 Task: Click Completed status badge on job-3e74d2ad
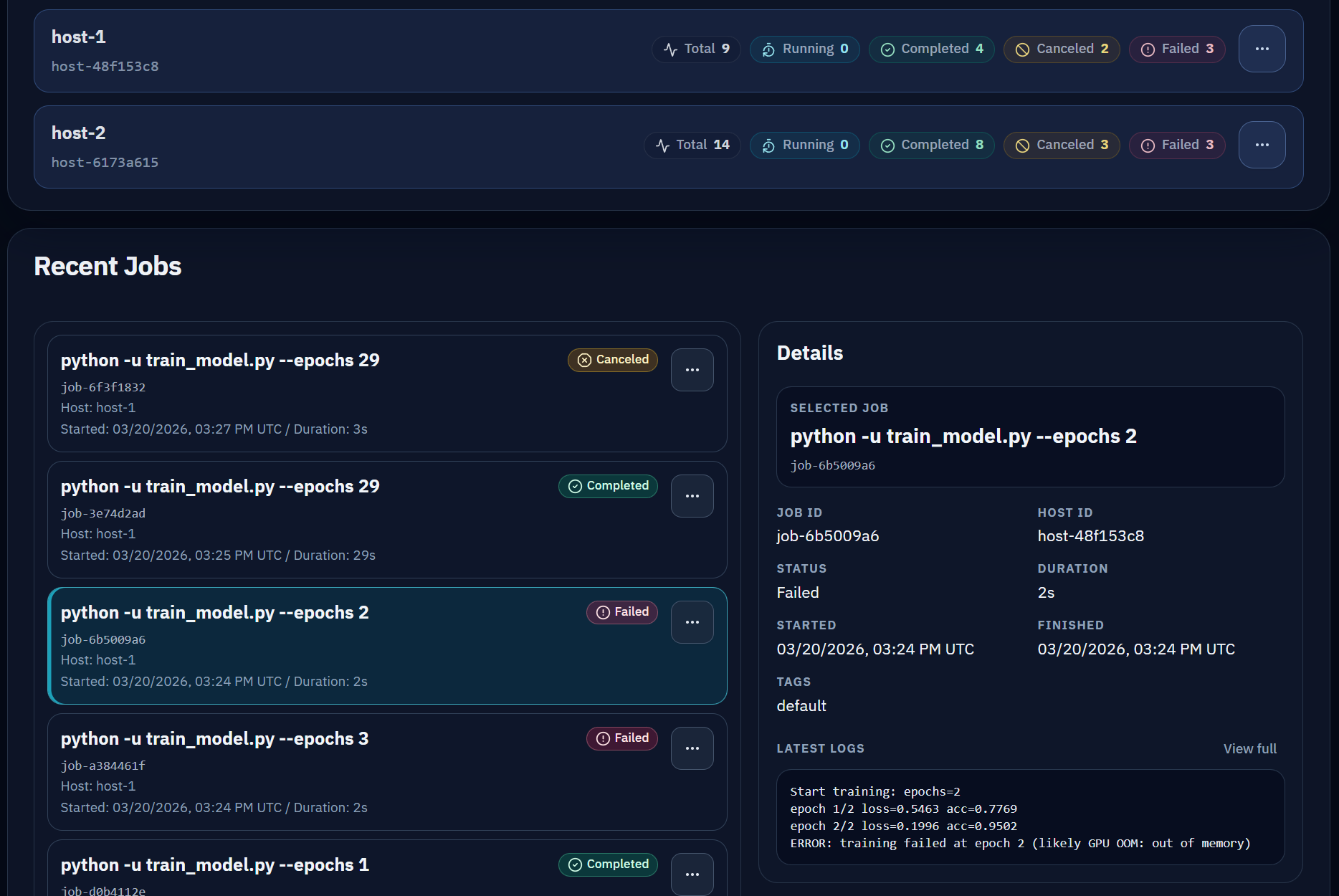[x=608, y=486]
